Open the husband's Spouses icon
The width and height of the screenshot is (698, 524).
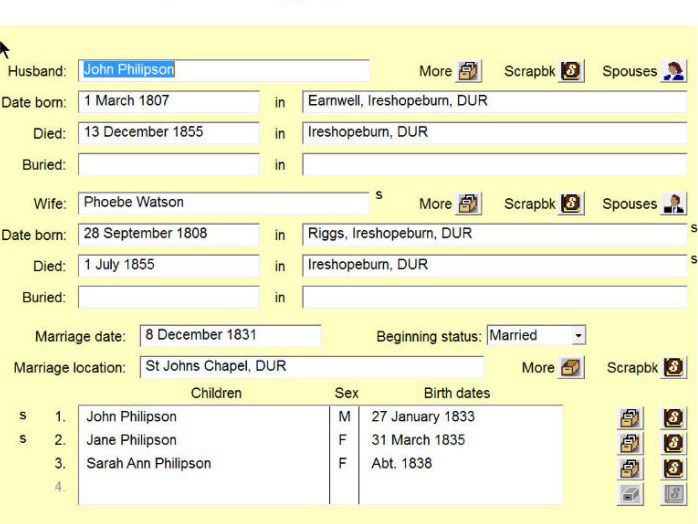click(x=674, y=71)
